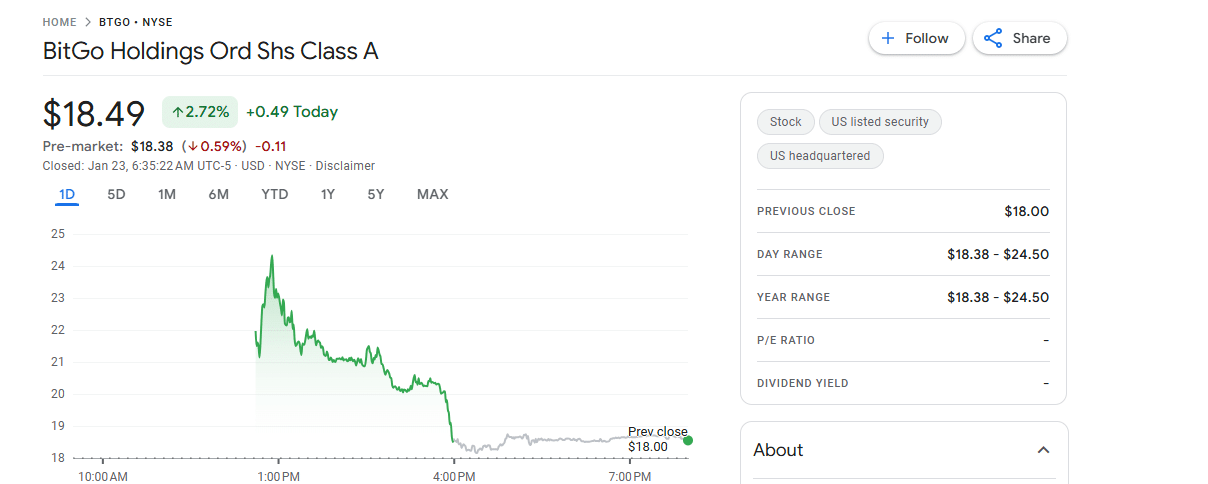1208x484 pixels.
Task: Click the P/E RATIO label
Action: (x=786, y=340)
